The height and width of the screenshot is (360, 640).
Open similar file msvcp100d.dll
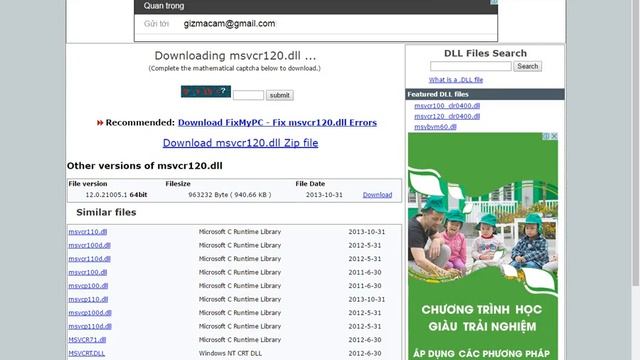coord(90,312)
